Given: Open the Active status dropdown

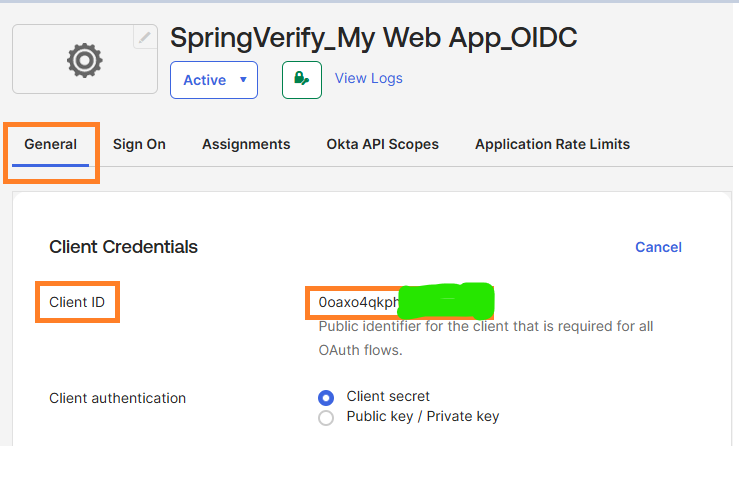Looking at the screenshot, I should 214,80.
